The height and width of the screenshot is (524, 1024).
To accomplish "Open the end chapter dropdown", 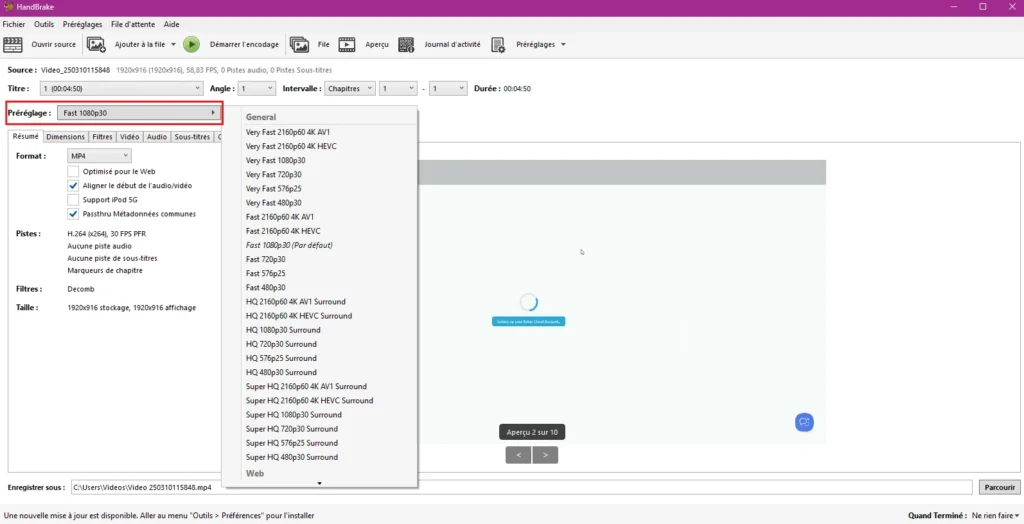I will [x=448, y=88].
